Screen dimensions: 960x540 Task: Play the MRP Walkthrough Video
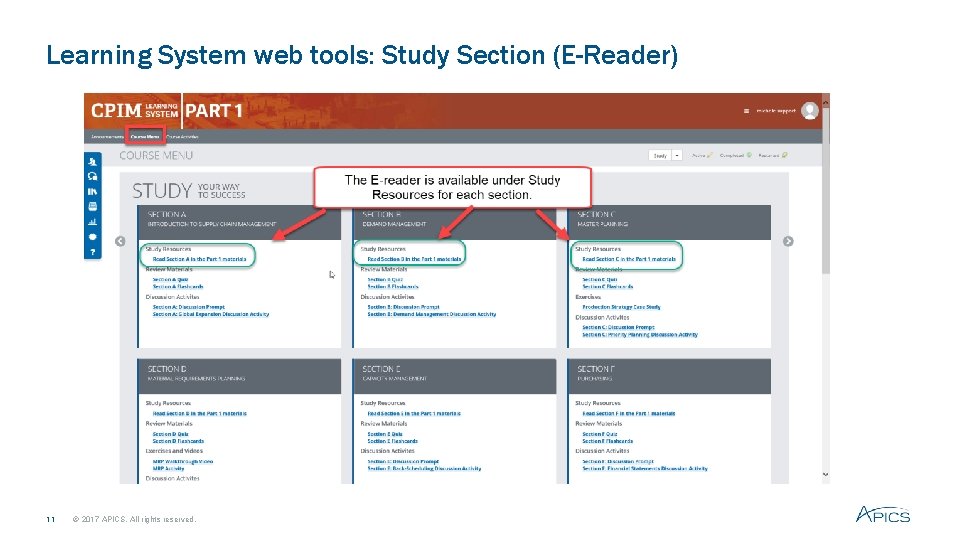[183, 462]
